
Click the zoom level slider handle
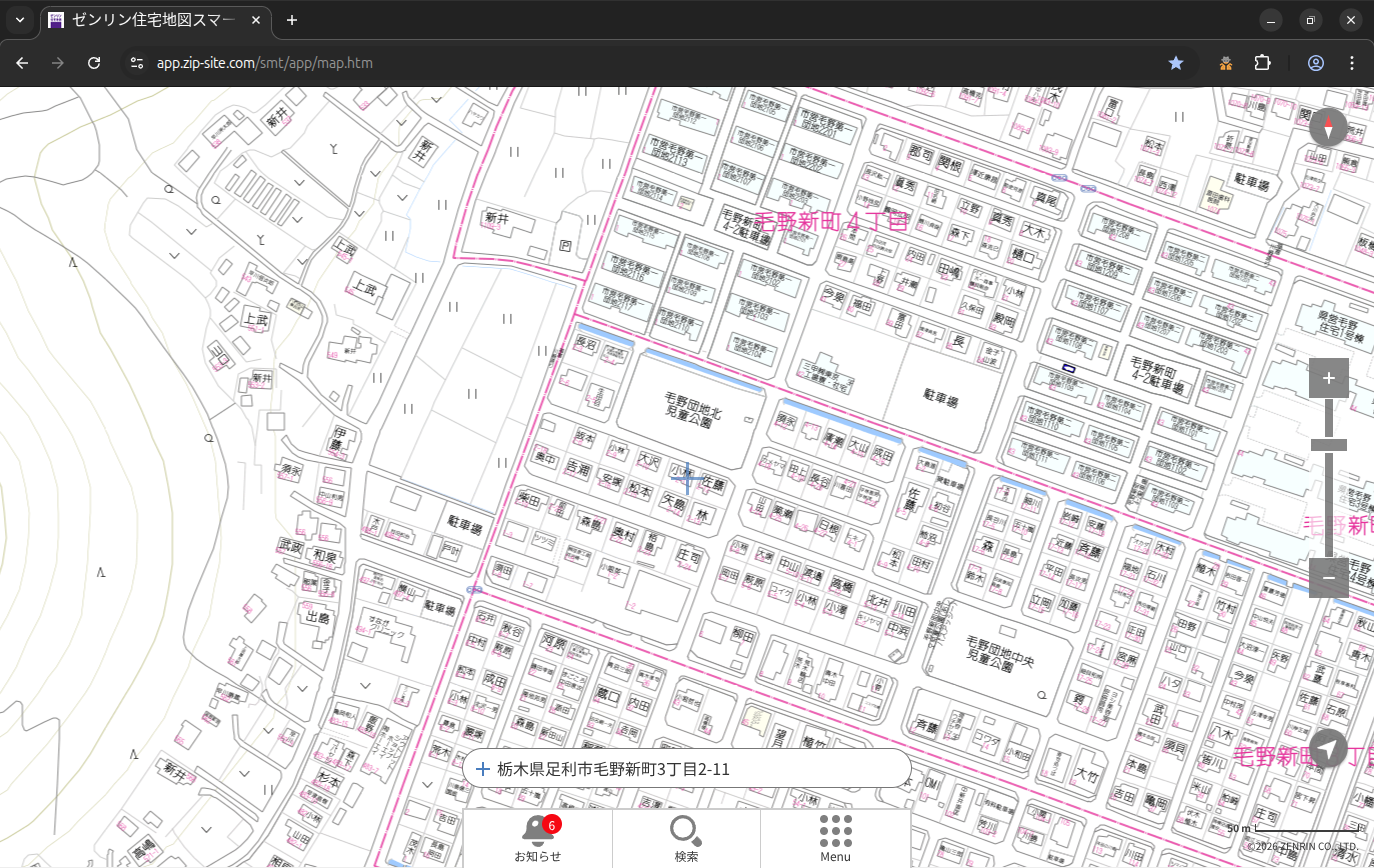pyautogui.click(x=1328, y=445)
